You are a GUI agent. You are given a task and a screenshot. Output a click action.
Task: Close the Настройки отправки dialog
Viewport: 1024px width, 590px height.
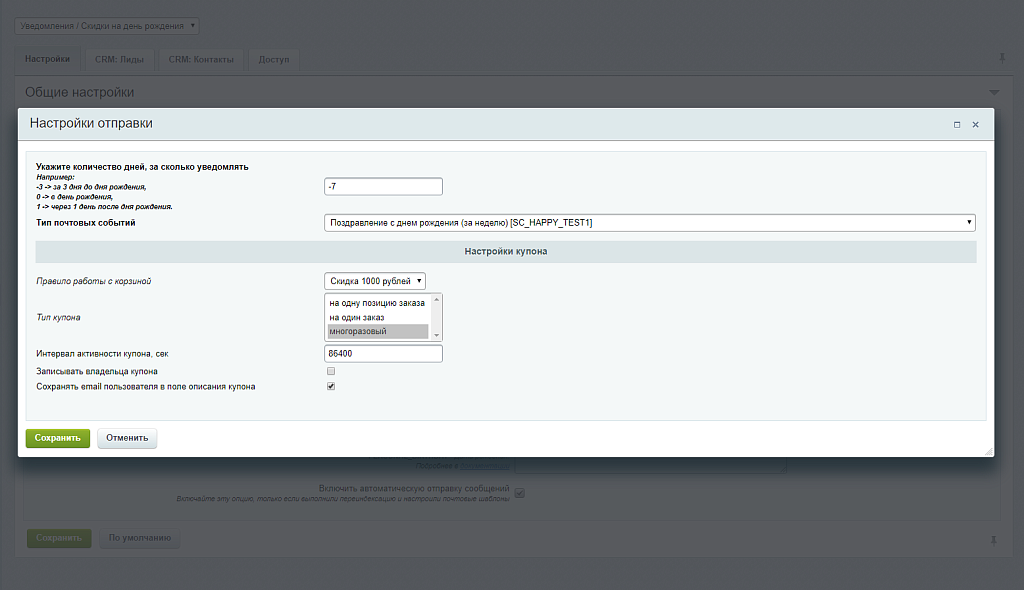(976, 125)
